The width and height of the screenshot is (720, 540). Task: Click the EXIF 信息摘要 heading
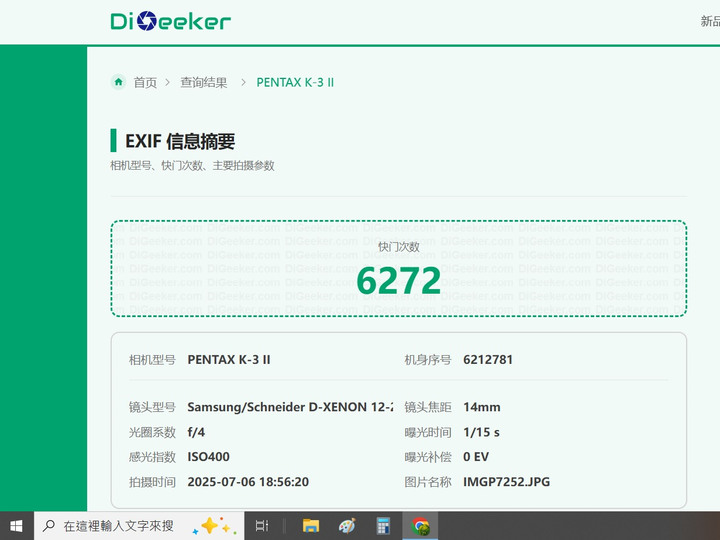(x=180, y=141)
